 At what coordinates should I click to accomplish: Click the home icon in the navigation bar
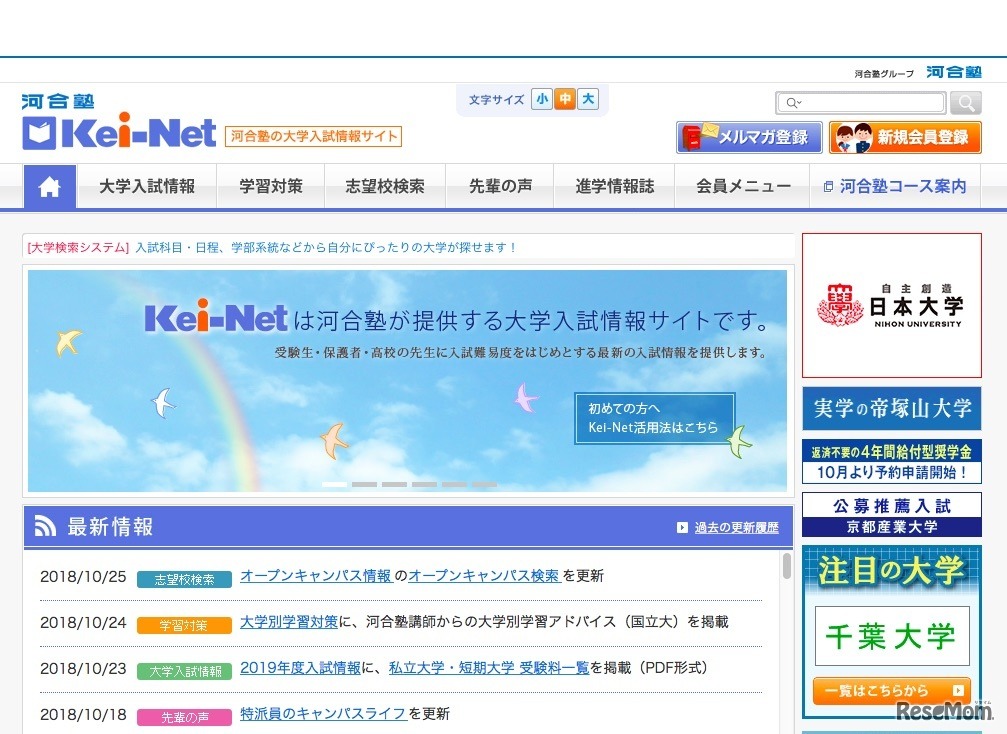(x=49, y=187)
